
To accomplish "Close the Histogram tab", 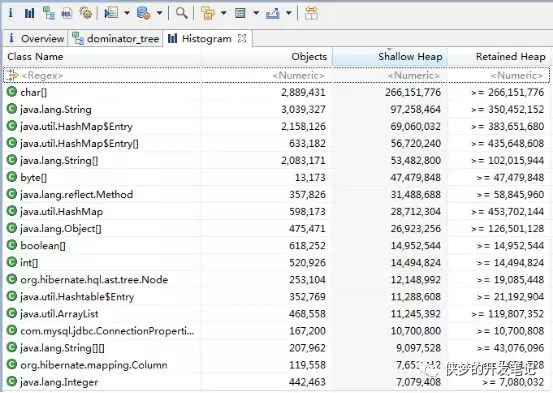I will [242, 38].
